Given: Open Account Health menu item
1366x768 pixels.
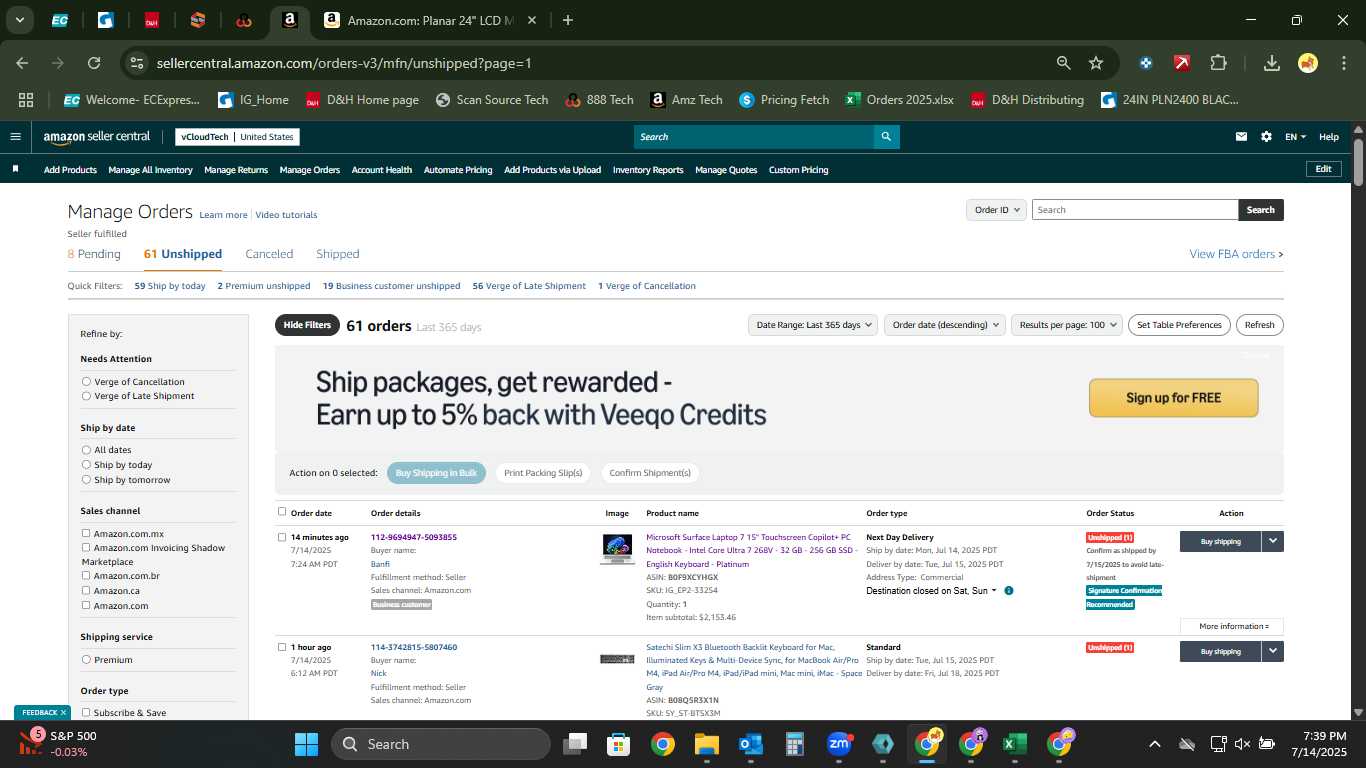Looking at the screenshot, I should [381, 170].
